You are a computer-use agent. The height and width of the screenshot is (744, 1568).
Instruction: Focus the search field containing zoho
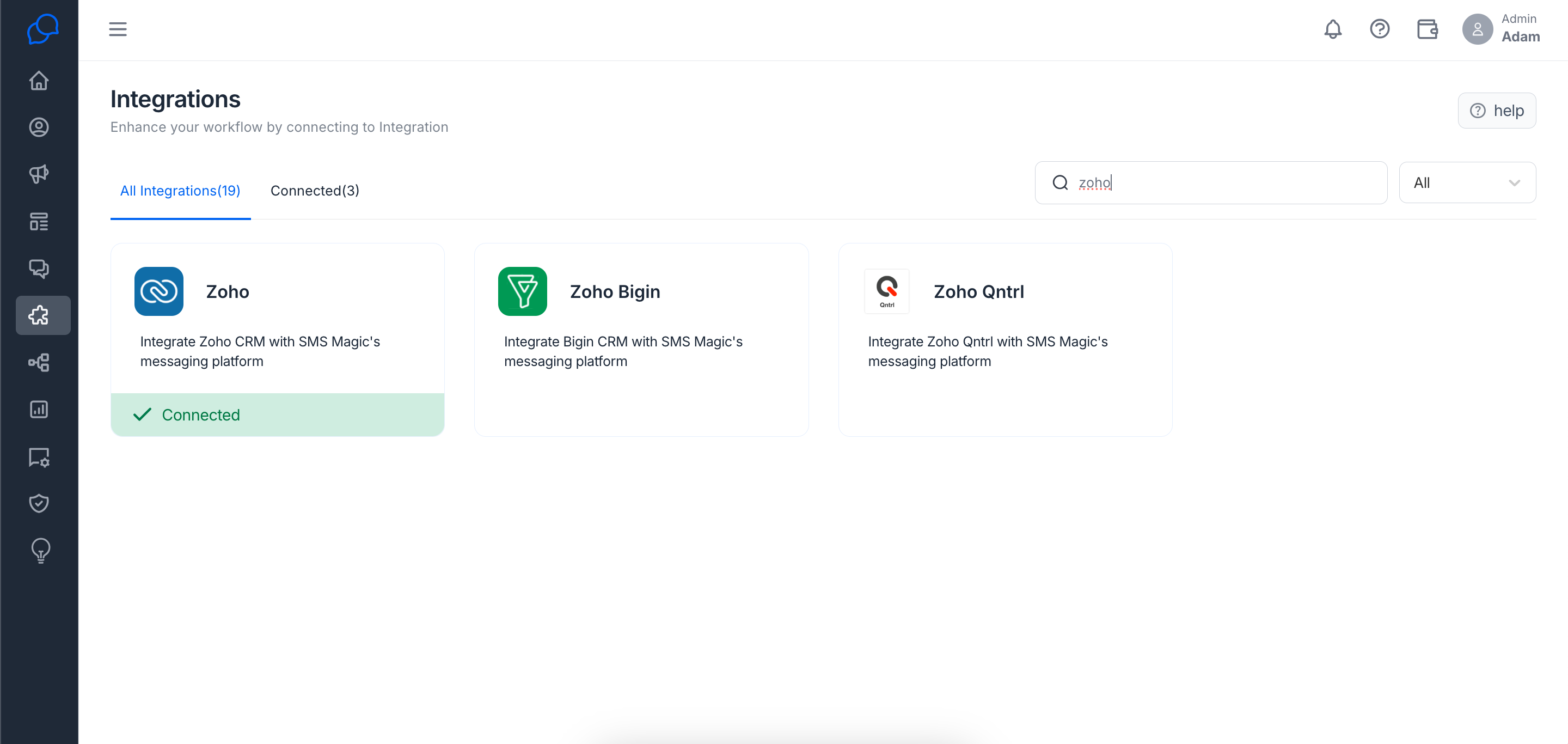[x=1211, y=182]
